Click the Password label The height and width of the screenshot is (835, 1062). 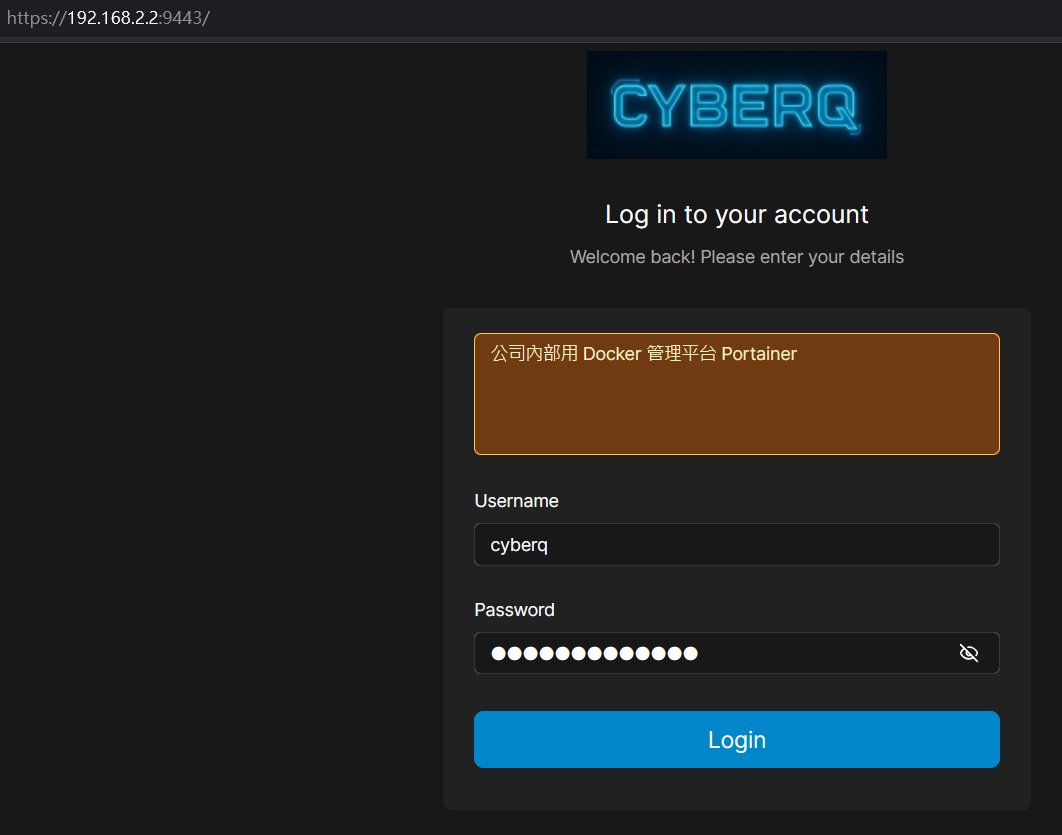point(514,610)
